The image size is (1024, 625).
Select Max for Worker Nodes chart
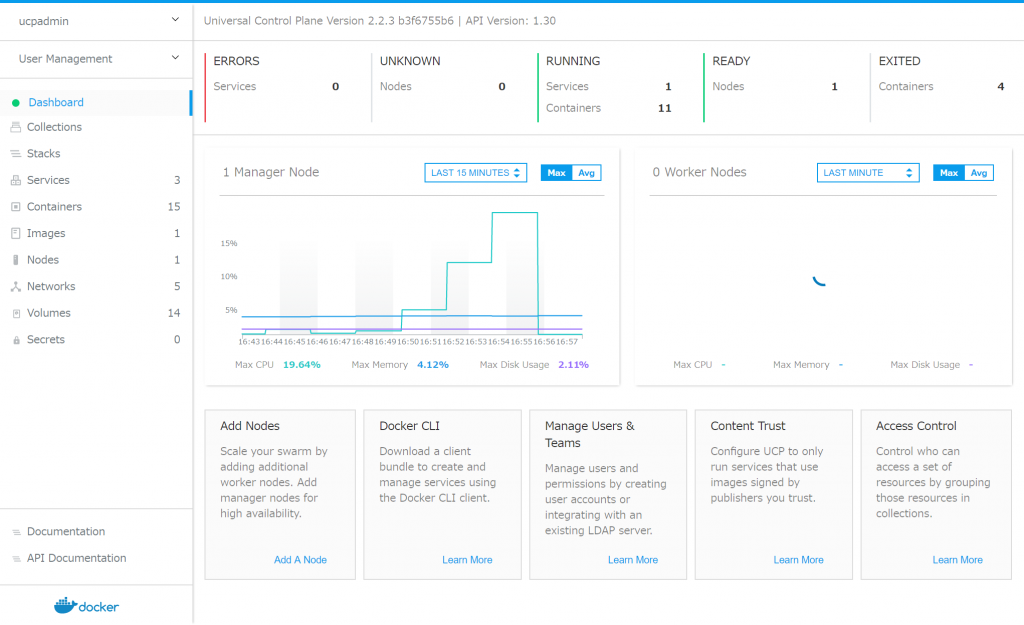[949, 173]
